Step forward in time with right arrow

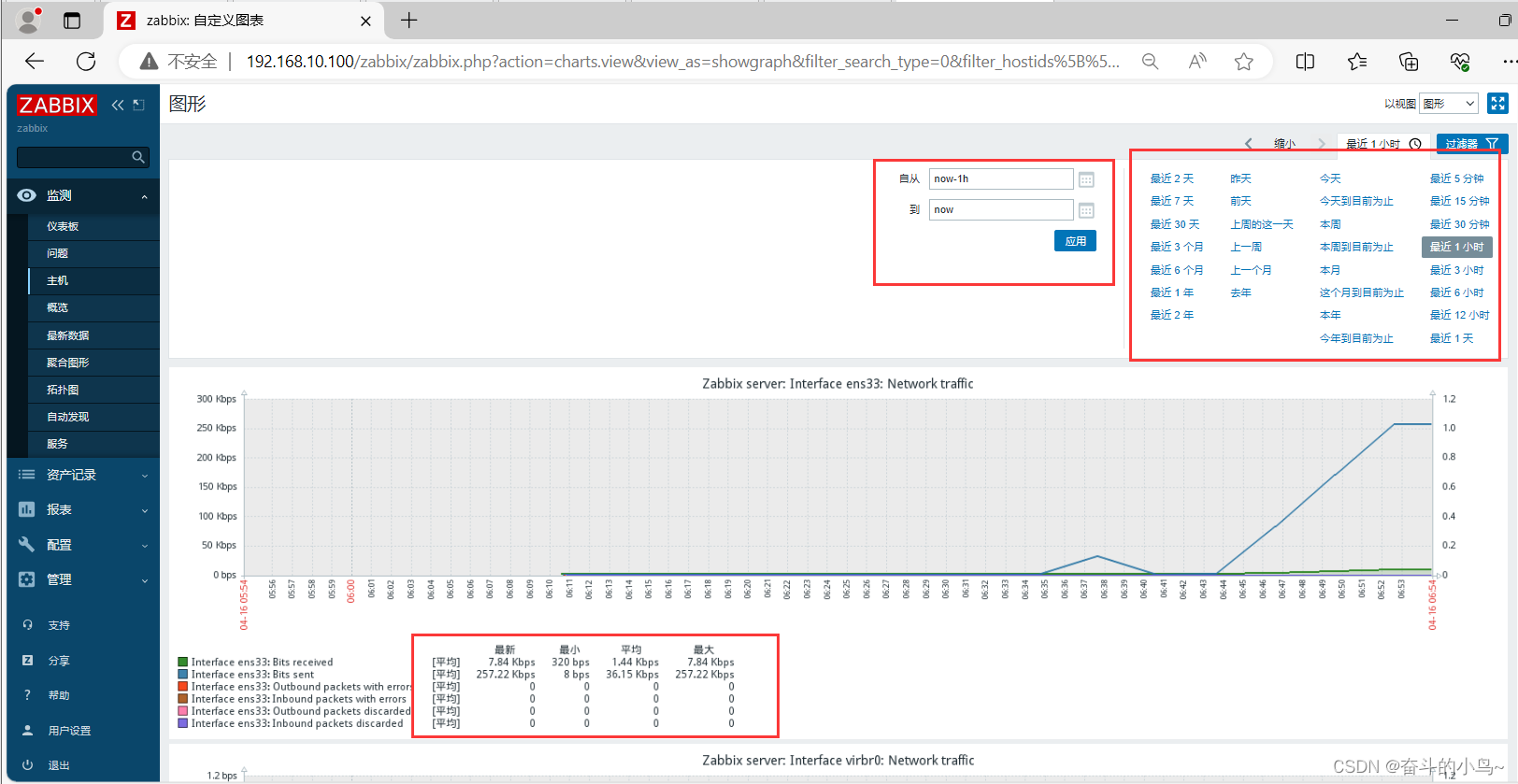(1321, 144)
